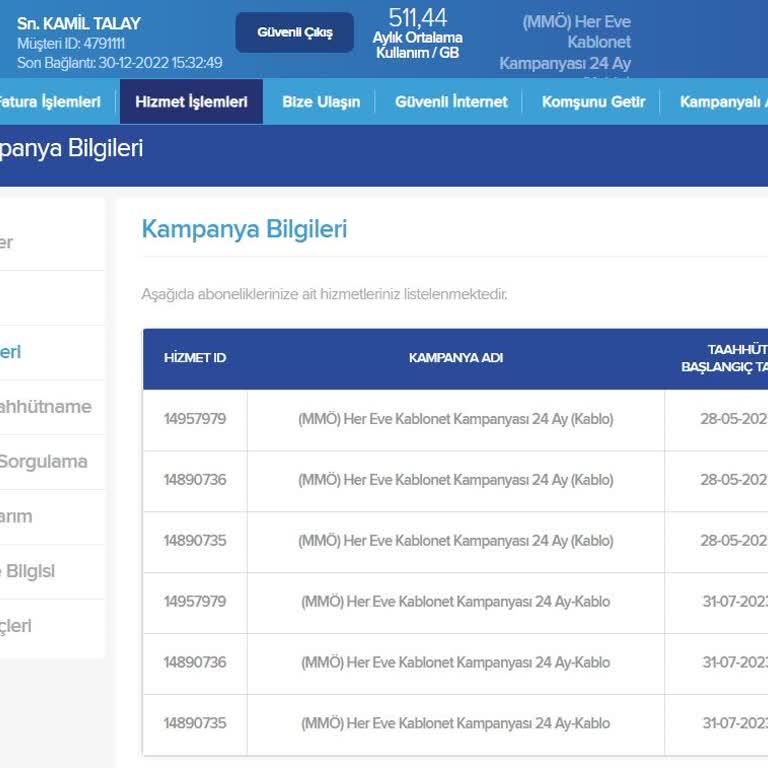This screenshot has width=768, height=768.
Task: Go to Bize Ulaşın page
Action: click(x=321, y=102)
